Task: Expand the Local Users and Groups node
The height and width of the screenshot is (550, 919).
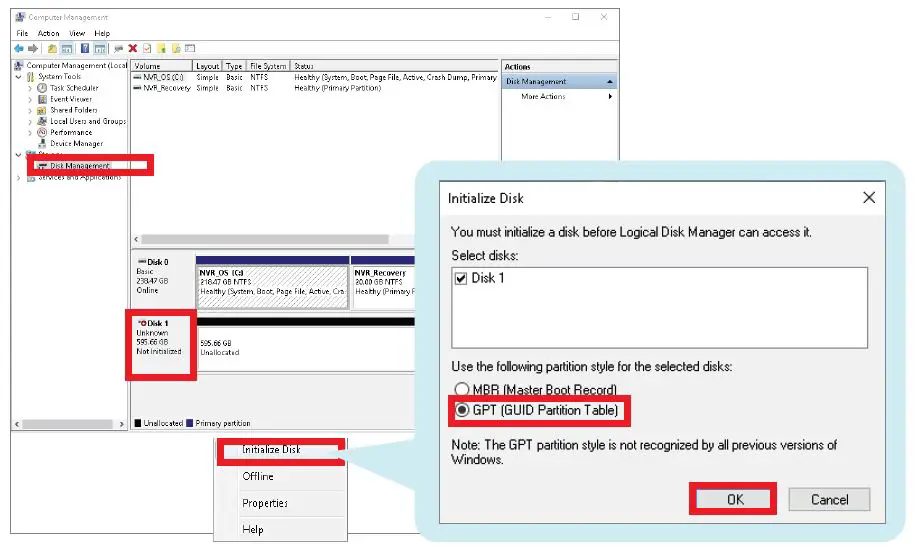Action: tap(30, 121)
